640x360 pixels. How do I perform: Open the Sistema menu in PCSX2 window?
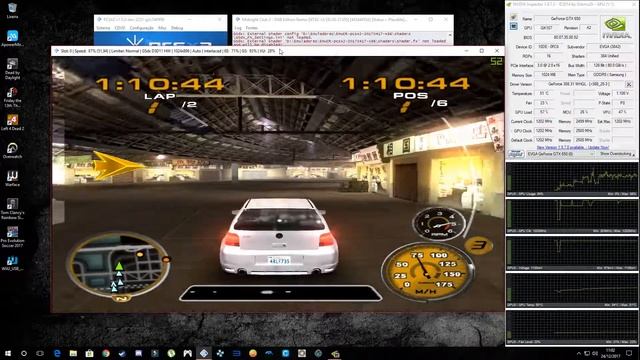point(103,28)
